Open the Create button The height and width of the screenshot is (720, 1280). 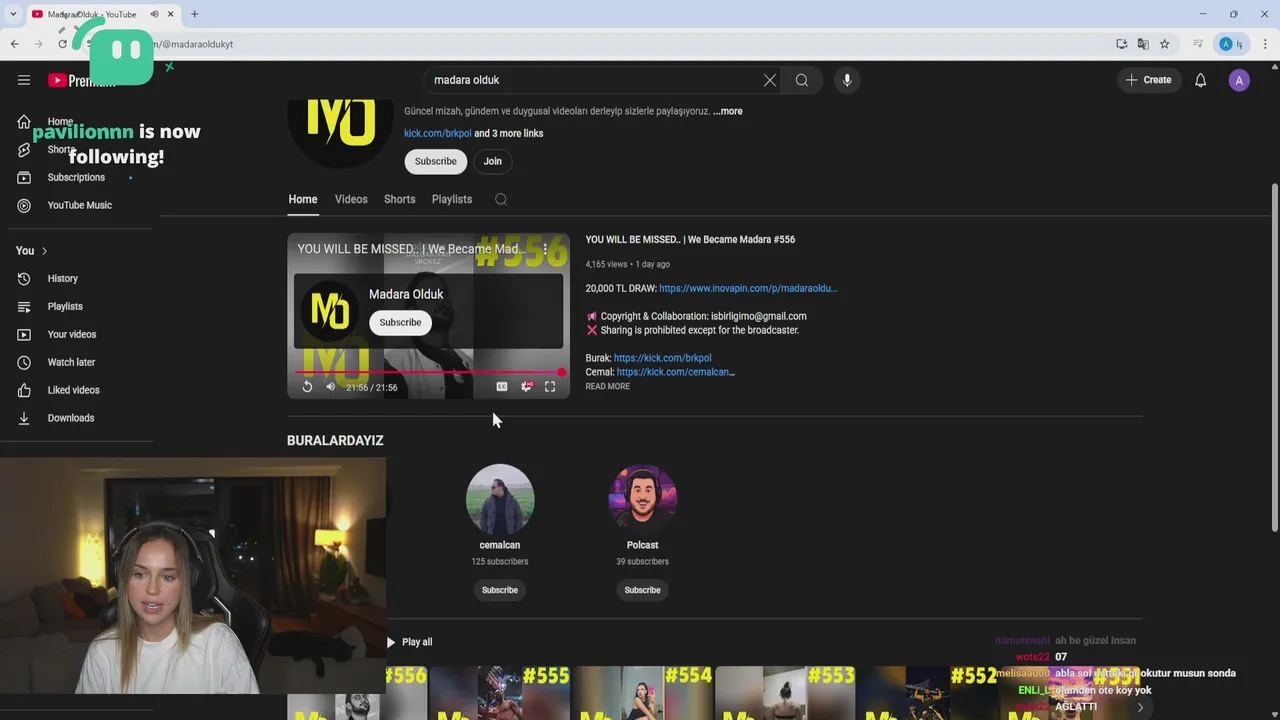[x=1147, y=80]
